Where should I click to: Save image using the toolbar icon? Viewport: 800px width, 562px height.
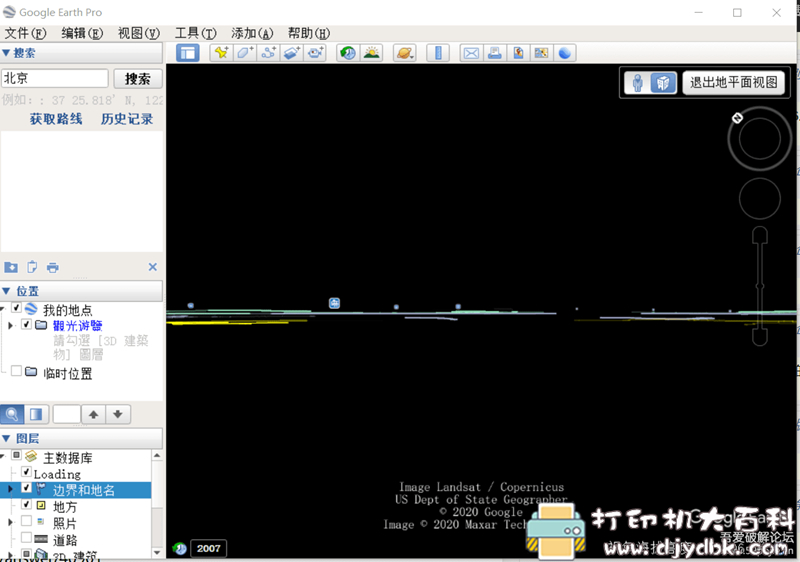point(518,53)
